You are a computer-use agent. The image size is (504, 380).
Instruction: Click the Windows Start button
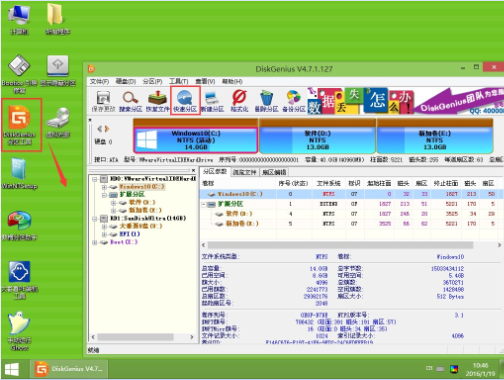coord(12,369)
